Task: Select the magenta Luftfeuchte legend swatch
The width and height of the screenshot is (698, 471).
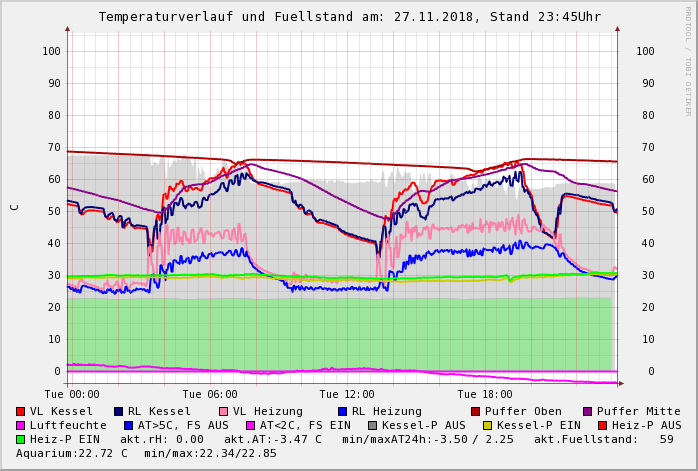Action: 21,425
